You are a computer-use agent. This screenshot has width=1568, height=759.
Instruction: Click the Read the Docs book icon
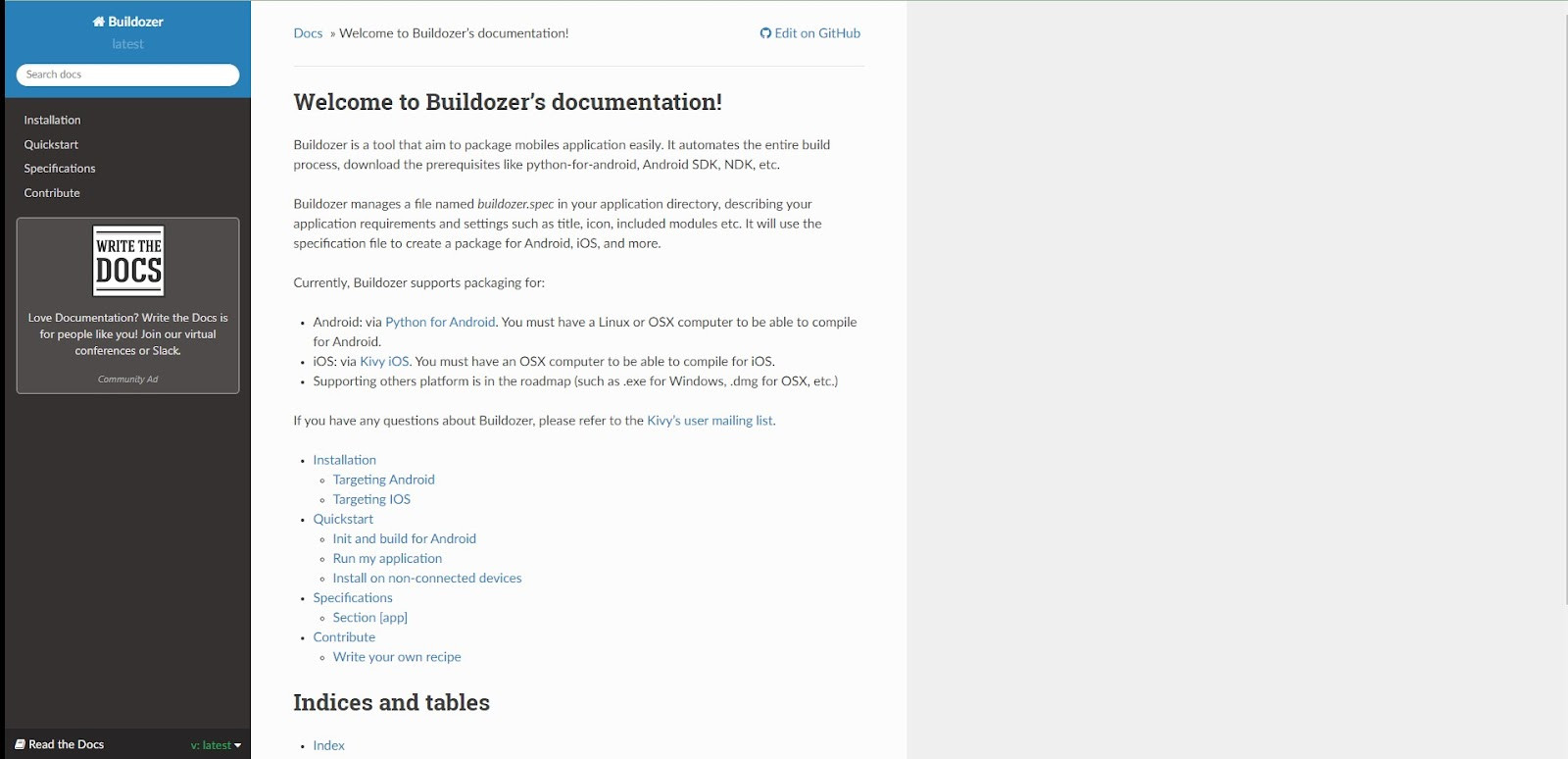pyautogui.click(x=20, y=745)
